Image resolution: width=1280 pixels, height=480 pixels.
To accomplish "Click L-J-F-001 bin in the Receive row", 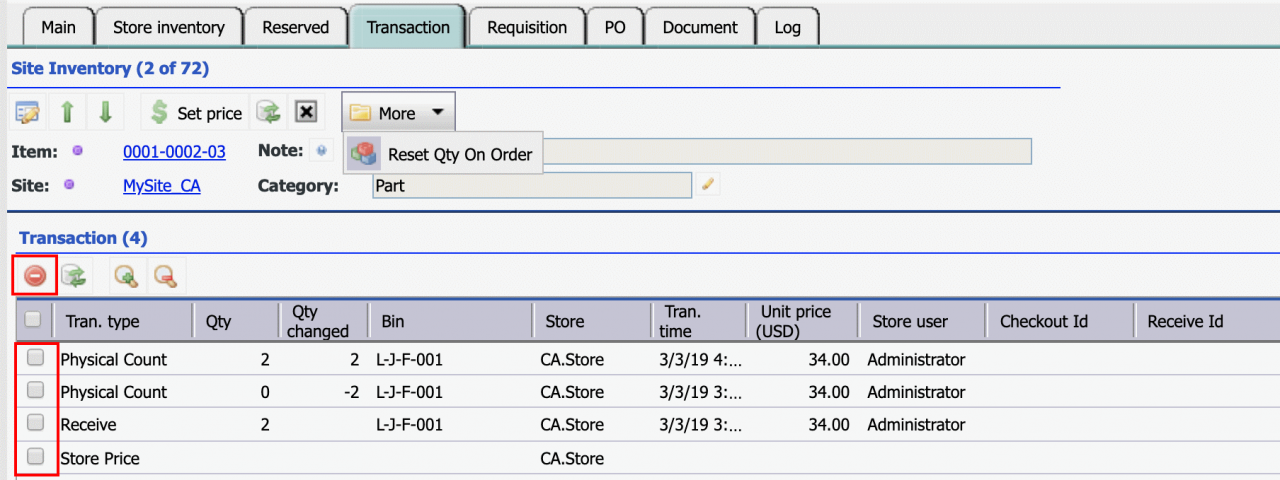I will pyautogui.click(x=409, y=425).
